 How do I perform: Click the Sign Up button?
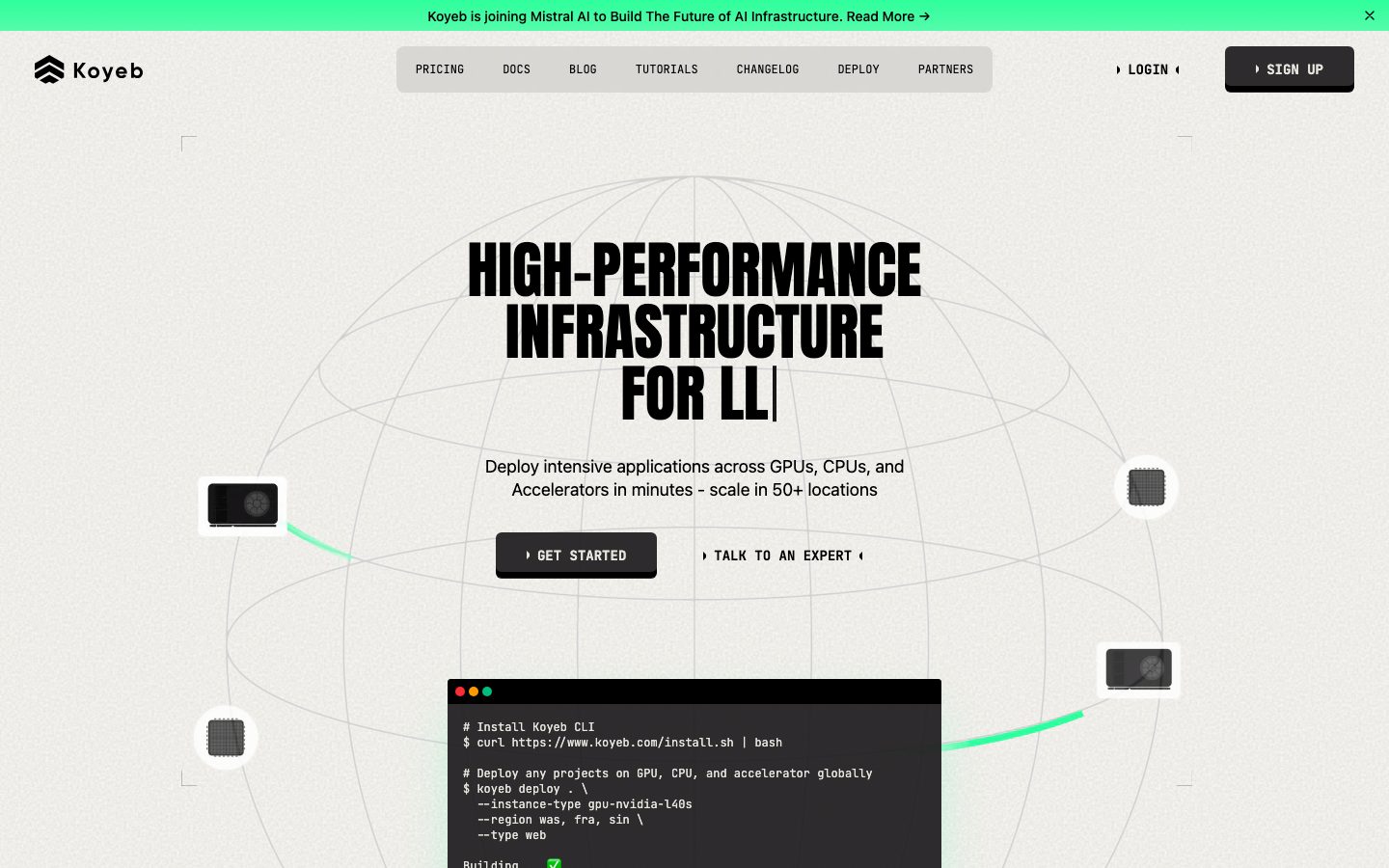click(1290, 68)
